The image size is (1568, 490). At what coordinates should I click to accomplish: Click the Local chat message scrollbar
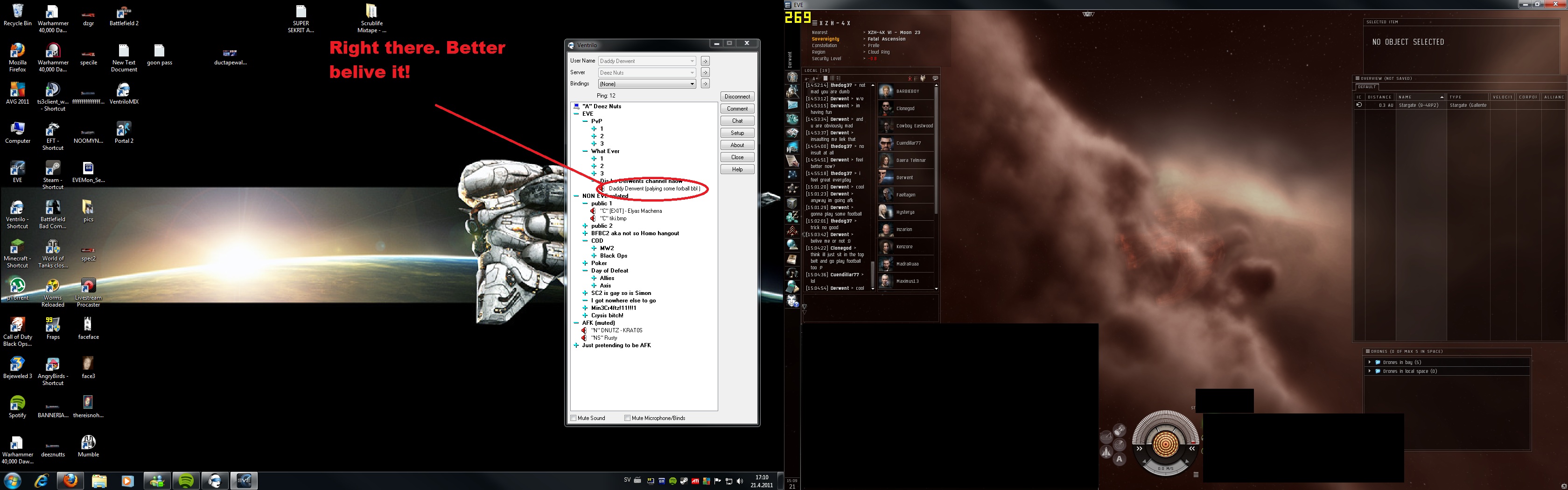[x=873, y=274]
